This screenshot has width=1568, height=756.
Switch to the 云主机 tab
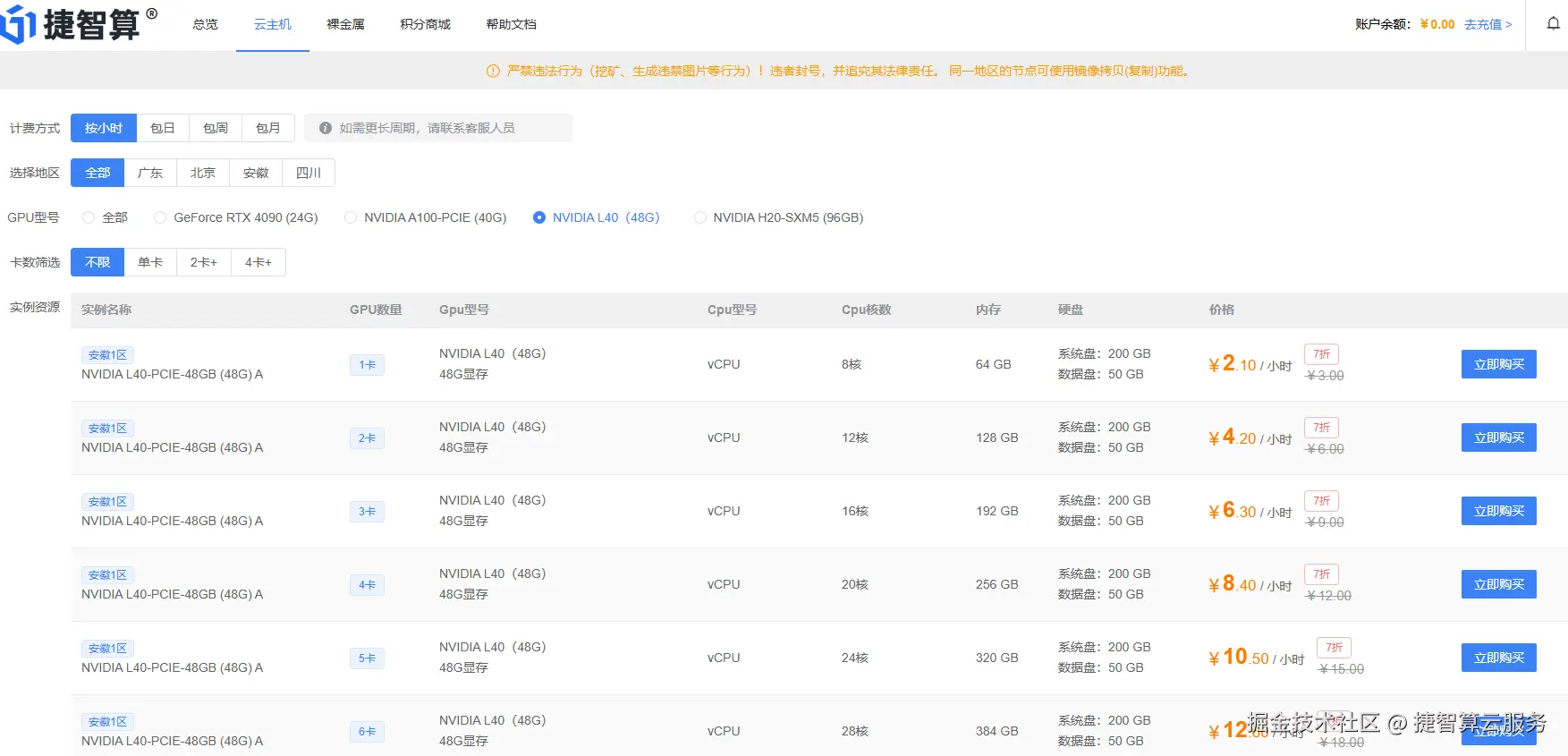pos(273,24)
